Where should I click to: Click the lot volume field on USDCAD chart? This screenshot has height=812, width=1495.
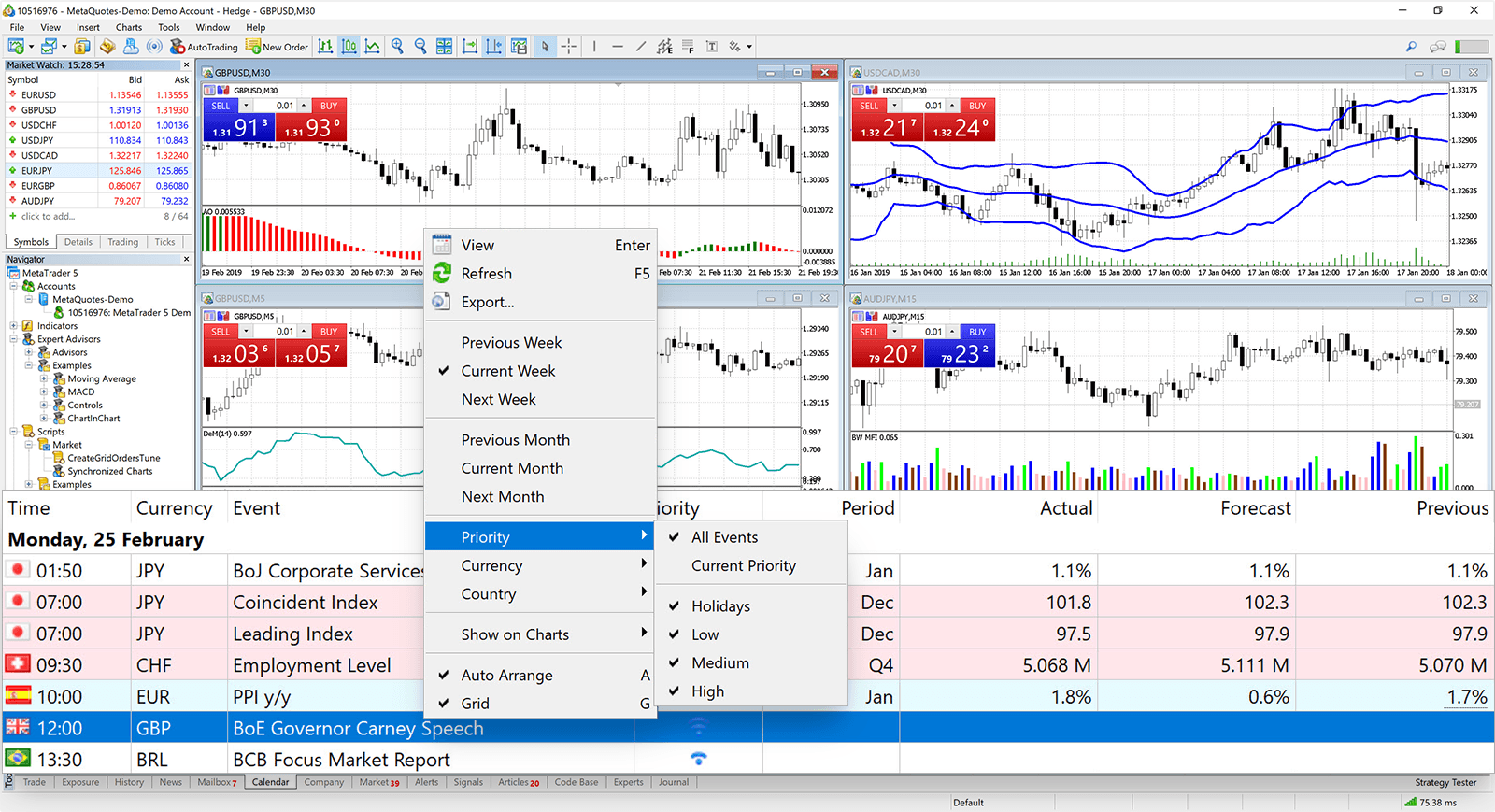tap(933, 106)
